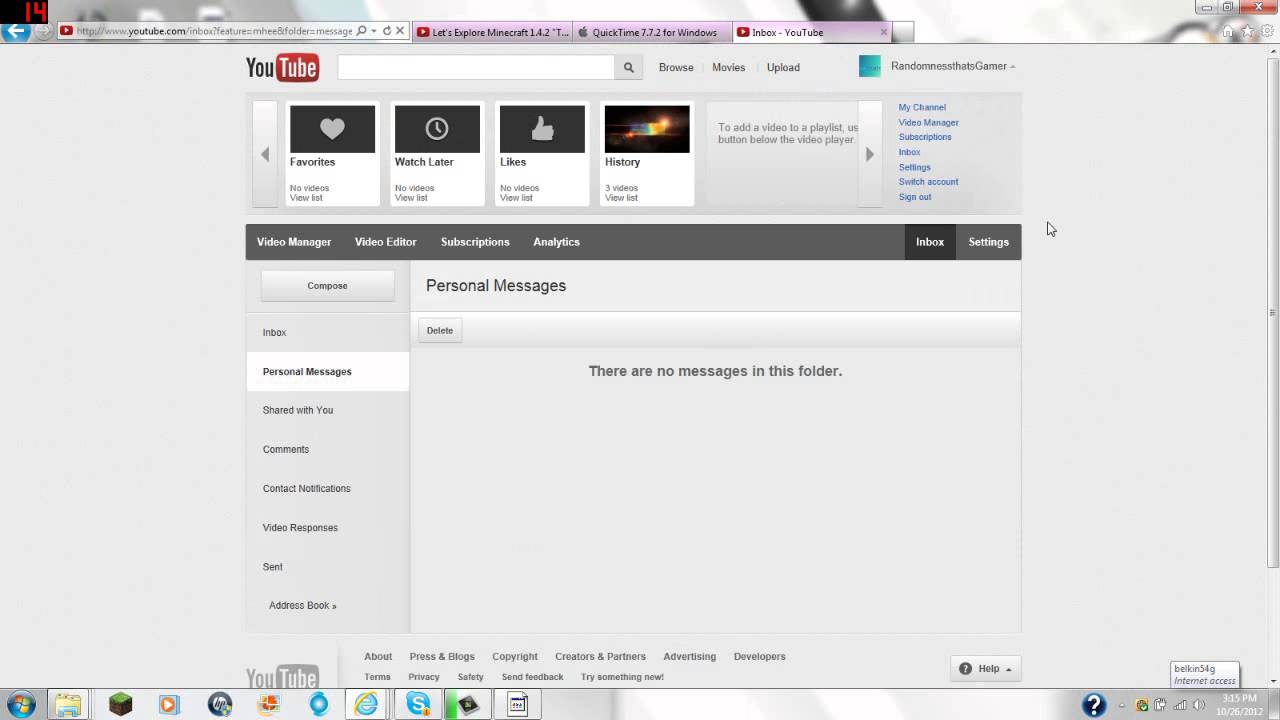Click the Compose button
Screen dimensions: 1280x720
coord(327,286)
